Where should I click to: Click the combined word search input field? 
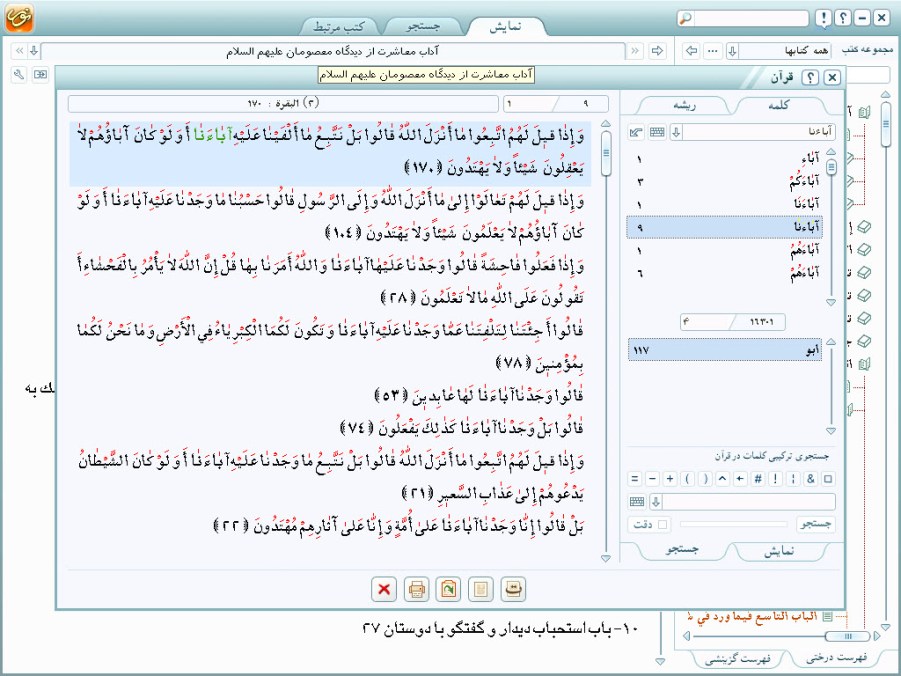749,502
